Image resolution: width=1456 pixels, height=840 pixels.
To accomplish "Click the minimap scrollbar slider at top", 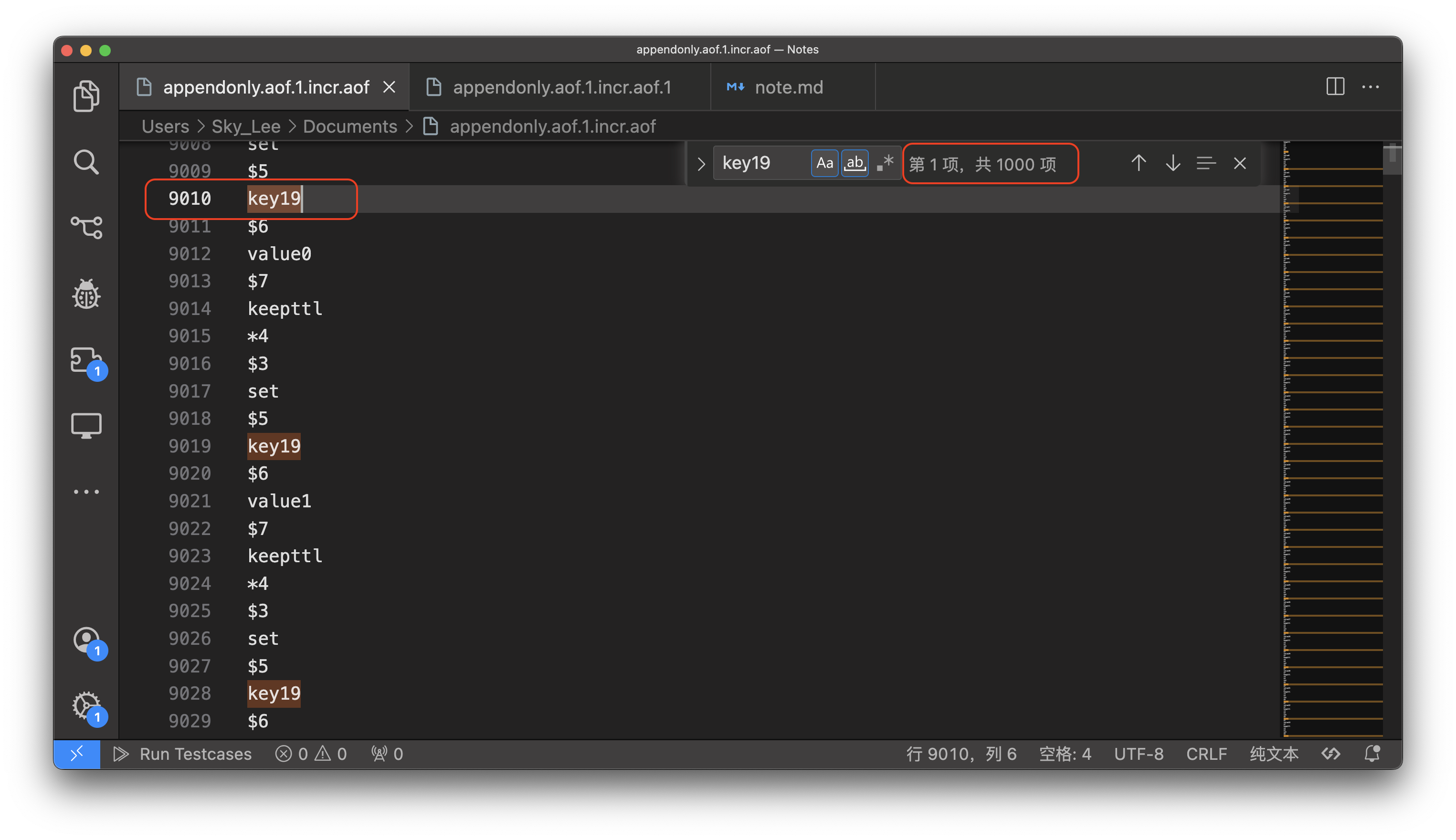I will point(1392,157).
